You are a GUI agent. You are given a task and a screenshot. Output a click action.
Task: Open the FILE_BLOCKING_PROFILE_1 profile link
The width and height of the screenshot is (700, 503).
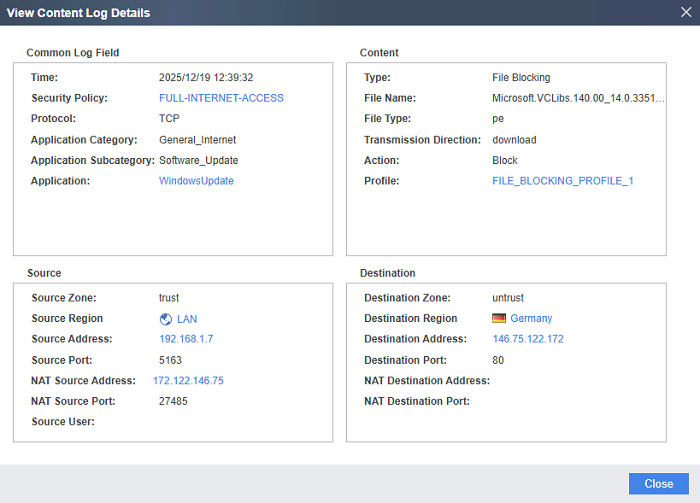tap(563, 181)
